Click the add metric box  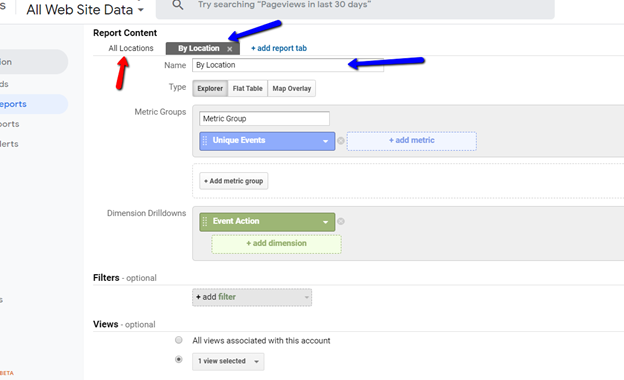point(411,141)
